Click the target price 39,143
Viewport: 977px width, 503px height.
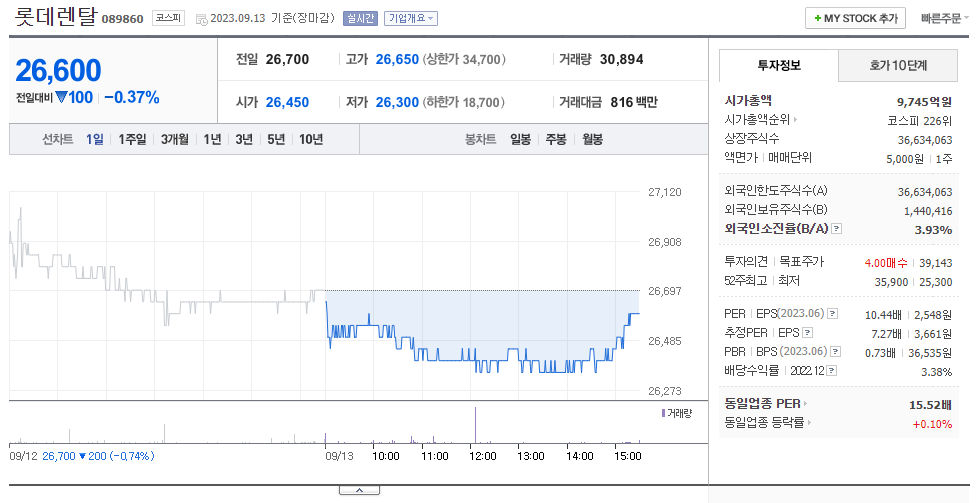pyautogui.click(x=935, y=263)
